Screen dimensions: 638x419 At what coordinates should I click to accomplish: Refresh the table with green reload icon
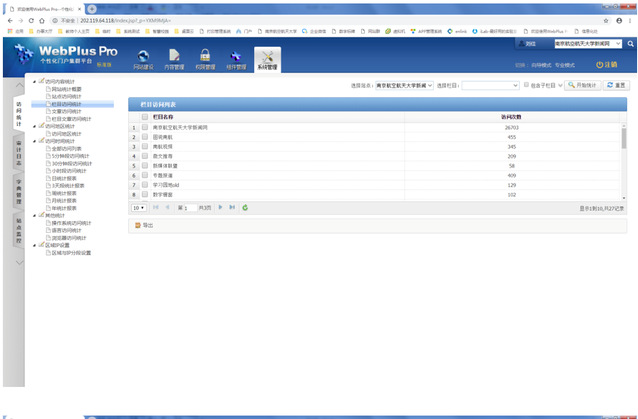click(x=245, y=207)
